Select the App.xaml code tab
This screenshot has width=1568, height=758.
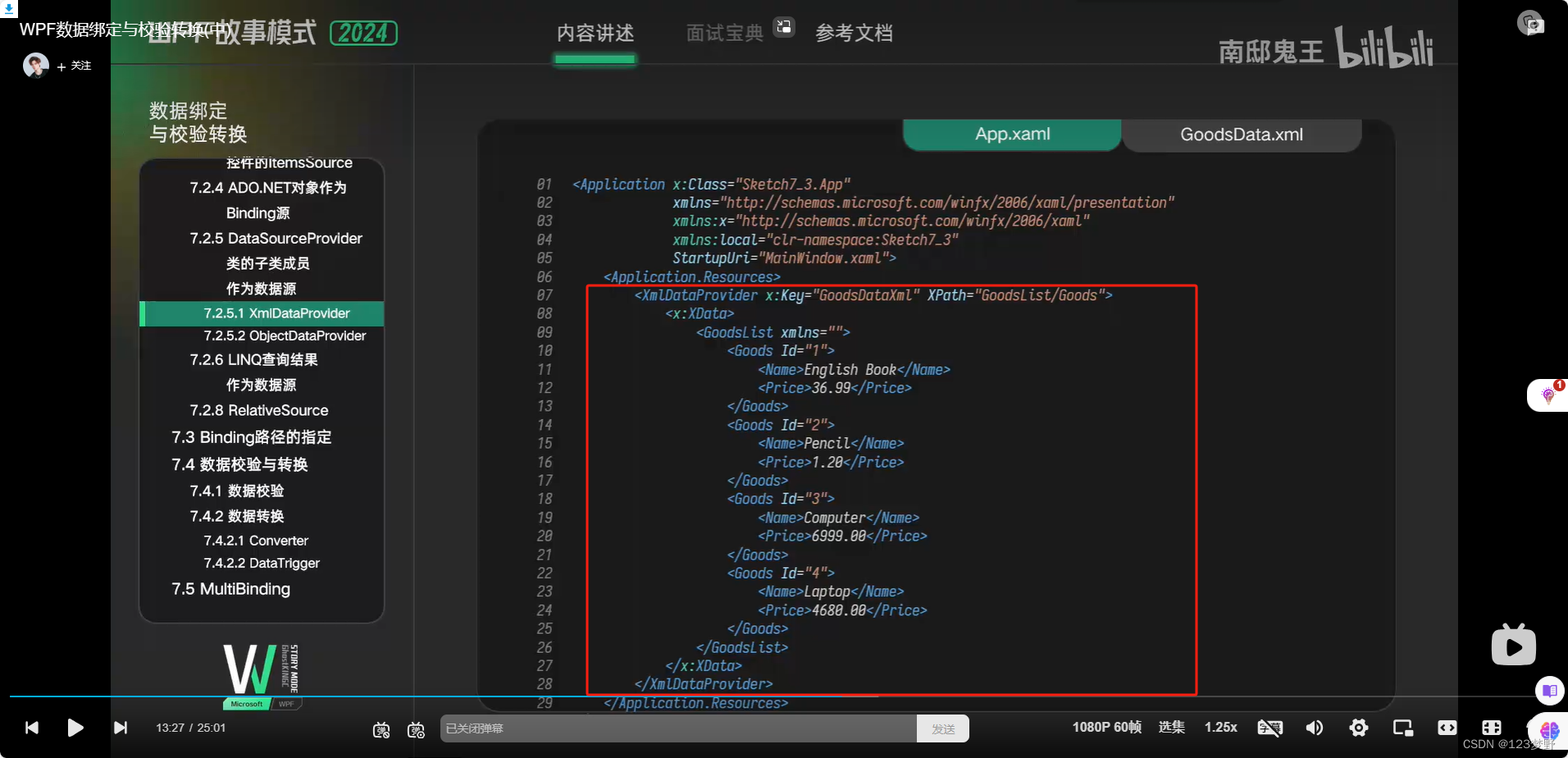pyautogui.click(x=1012, y=135)
